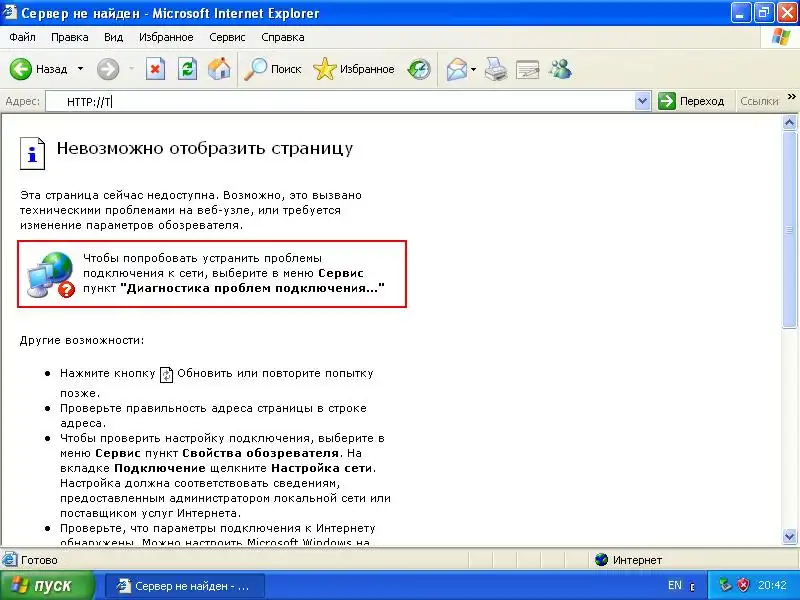The width and height of the screenshot is (800, 600).
Task: Open the Файл menu
Action: click(22, 37)
